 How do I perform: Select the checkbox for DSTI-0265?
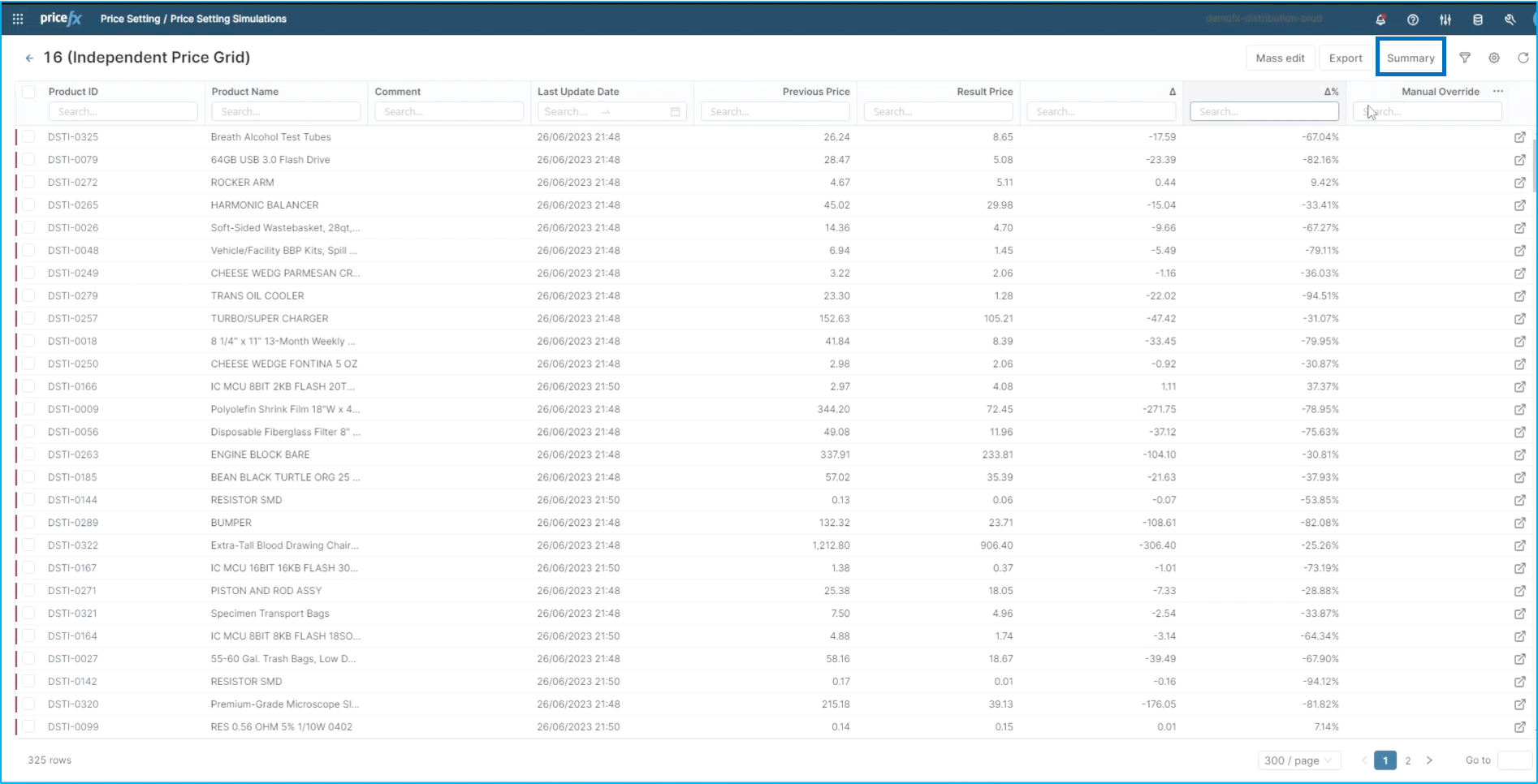tap(28, 205)
